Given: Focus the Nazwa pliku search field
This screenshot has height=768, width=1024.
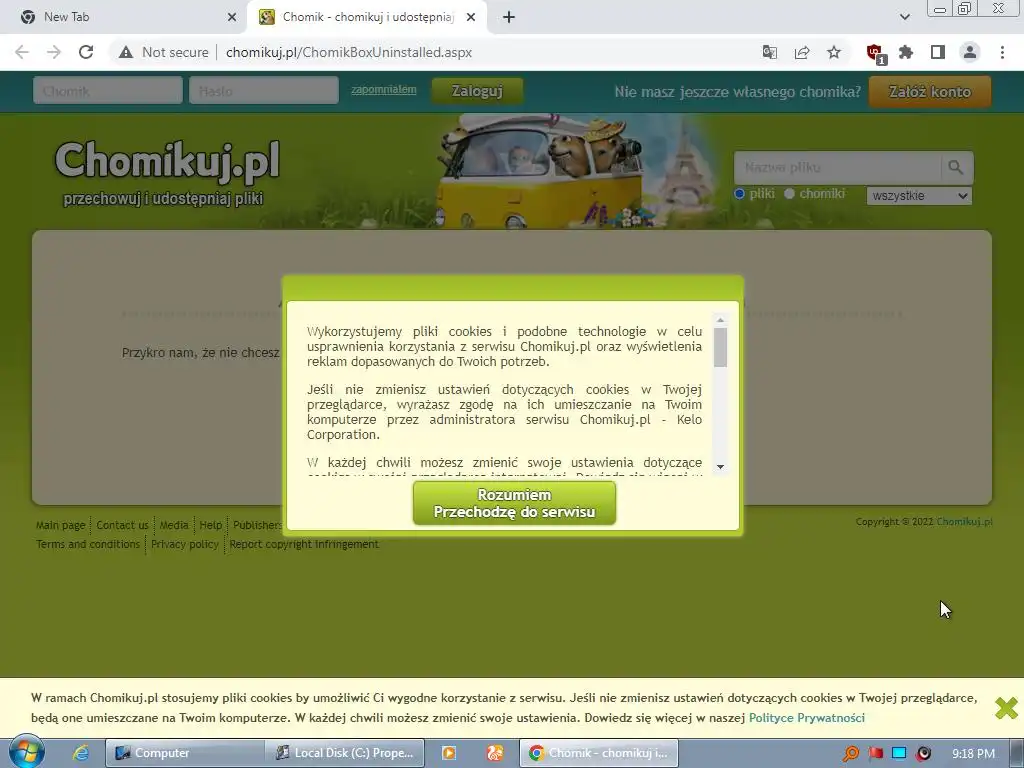Looking at the screenshot, I should [x=837, y=167].
